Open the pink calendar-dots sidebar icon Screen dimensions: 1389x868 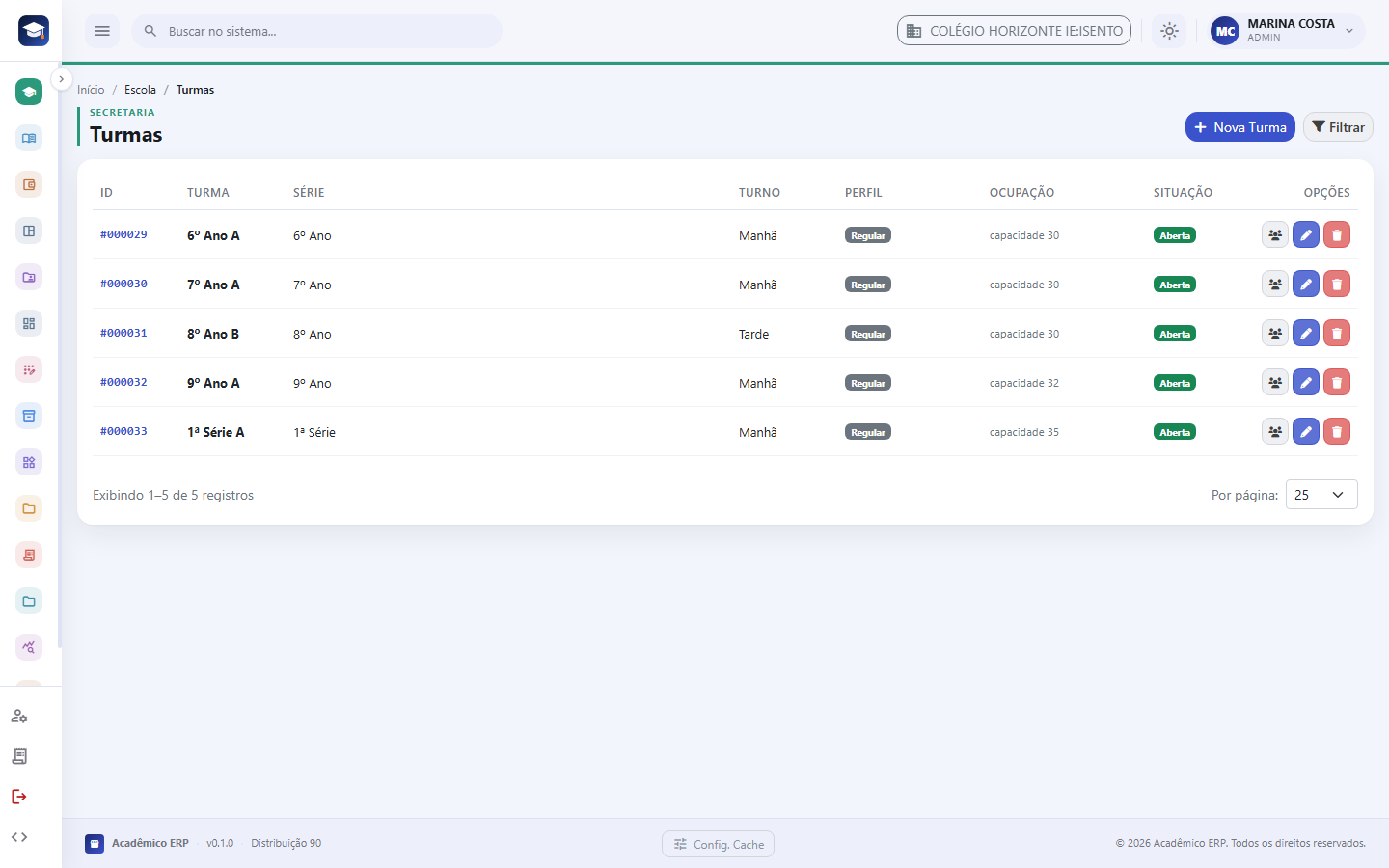[29, 369]
